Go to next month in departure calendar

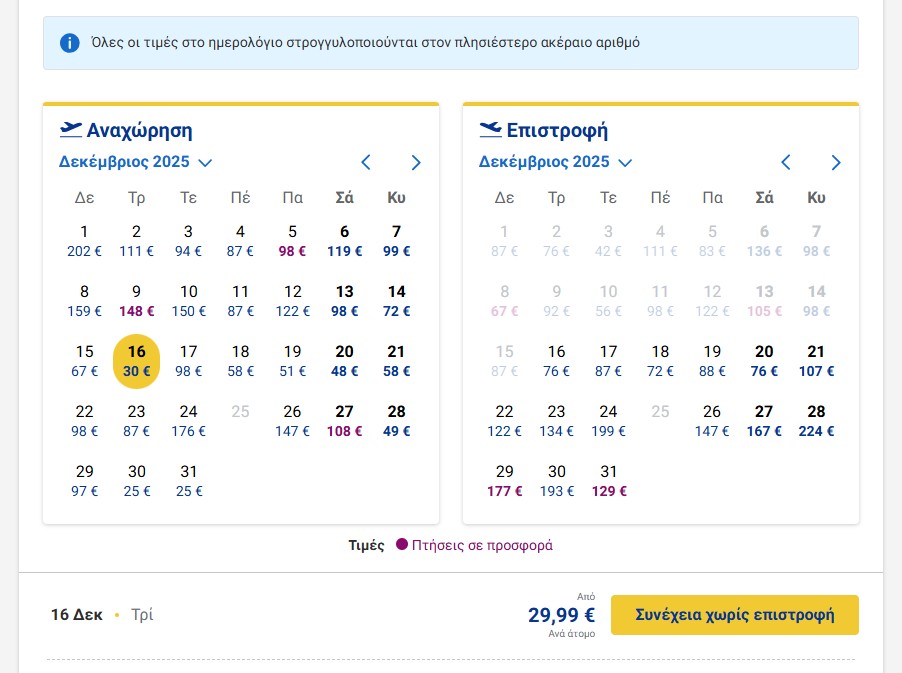[x=416, y=163]
